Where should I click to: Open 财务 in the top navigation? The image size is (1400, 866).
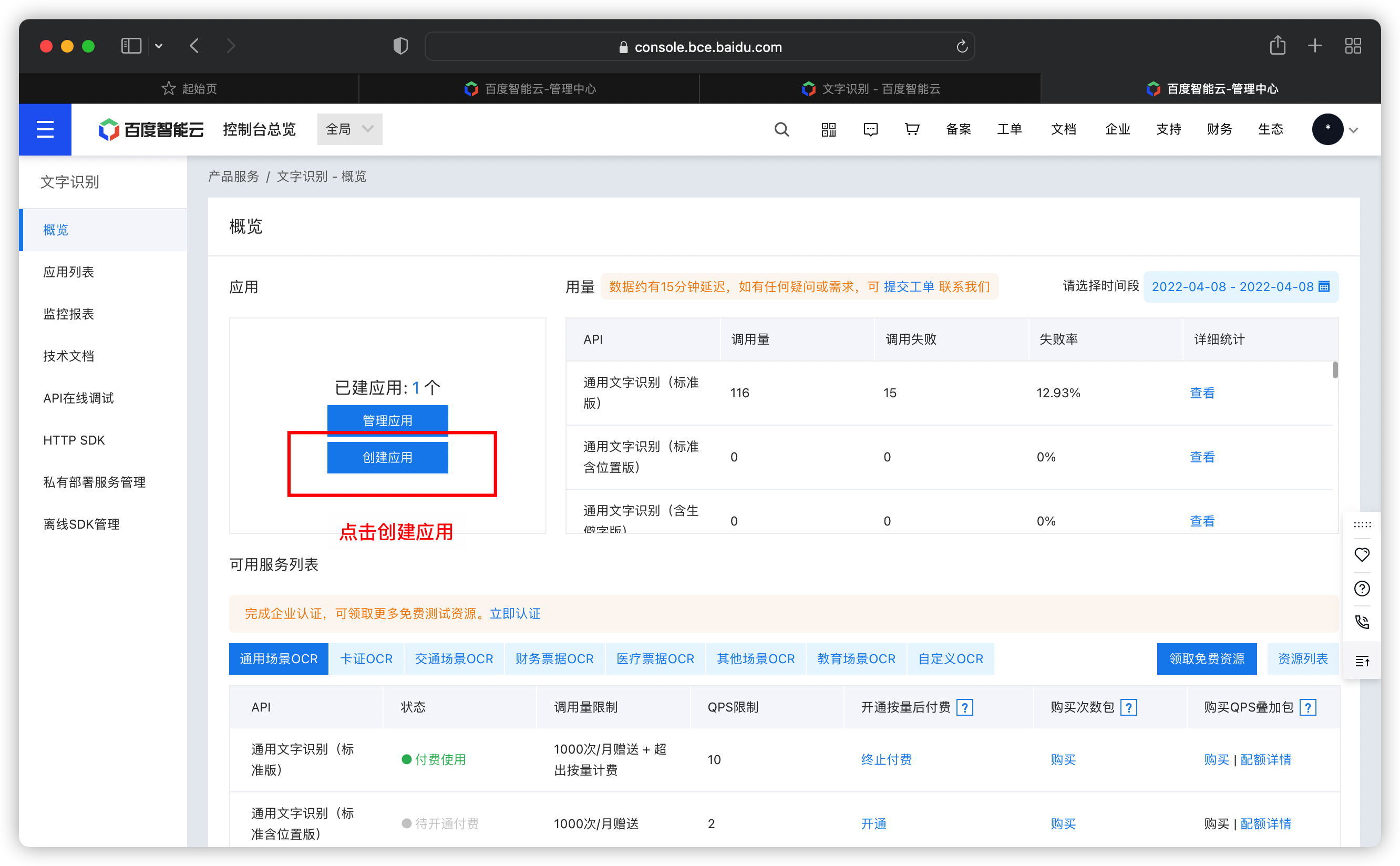1220,129
